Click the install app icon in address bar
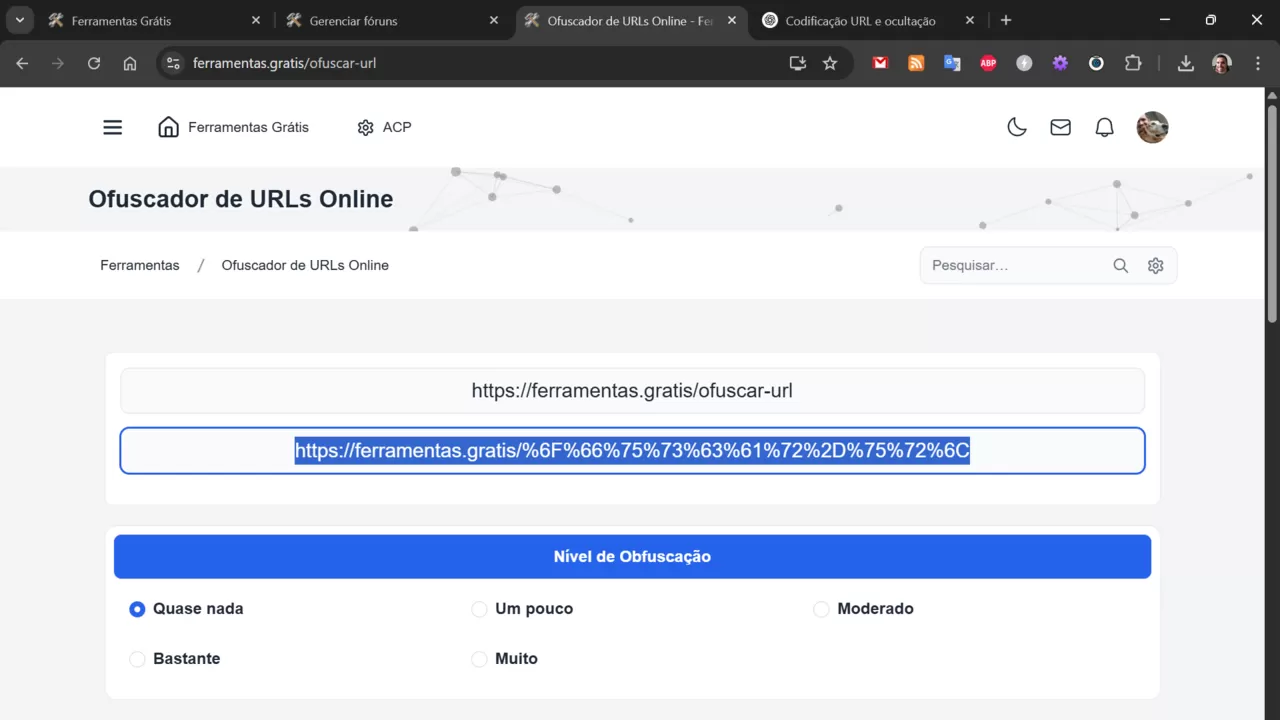Viewport: 1280px width, 720px height. point(797,63)
